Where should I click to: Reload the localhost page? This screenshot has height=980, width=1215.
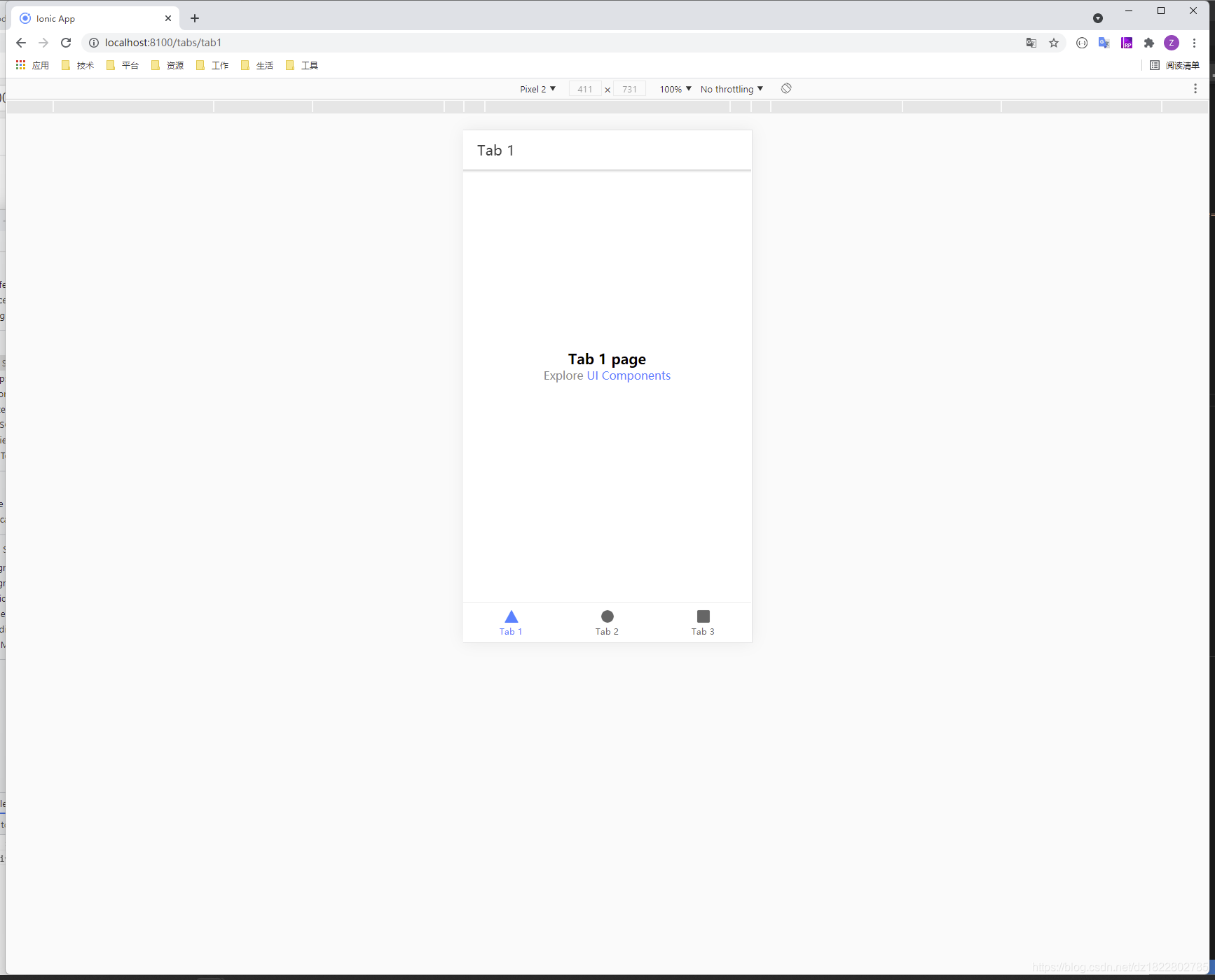[x=66, y=43]
